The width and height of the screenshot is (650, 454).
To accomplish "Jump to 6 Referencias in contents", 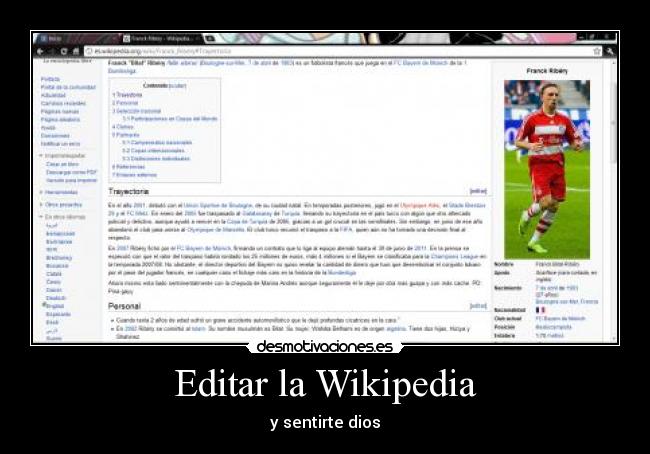I will click(x=129, y=167).
